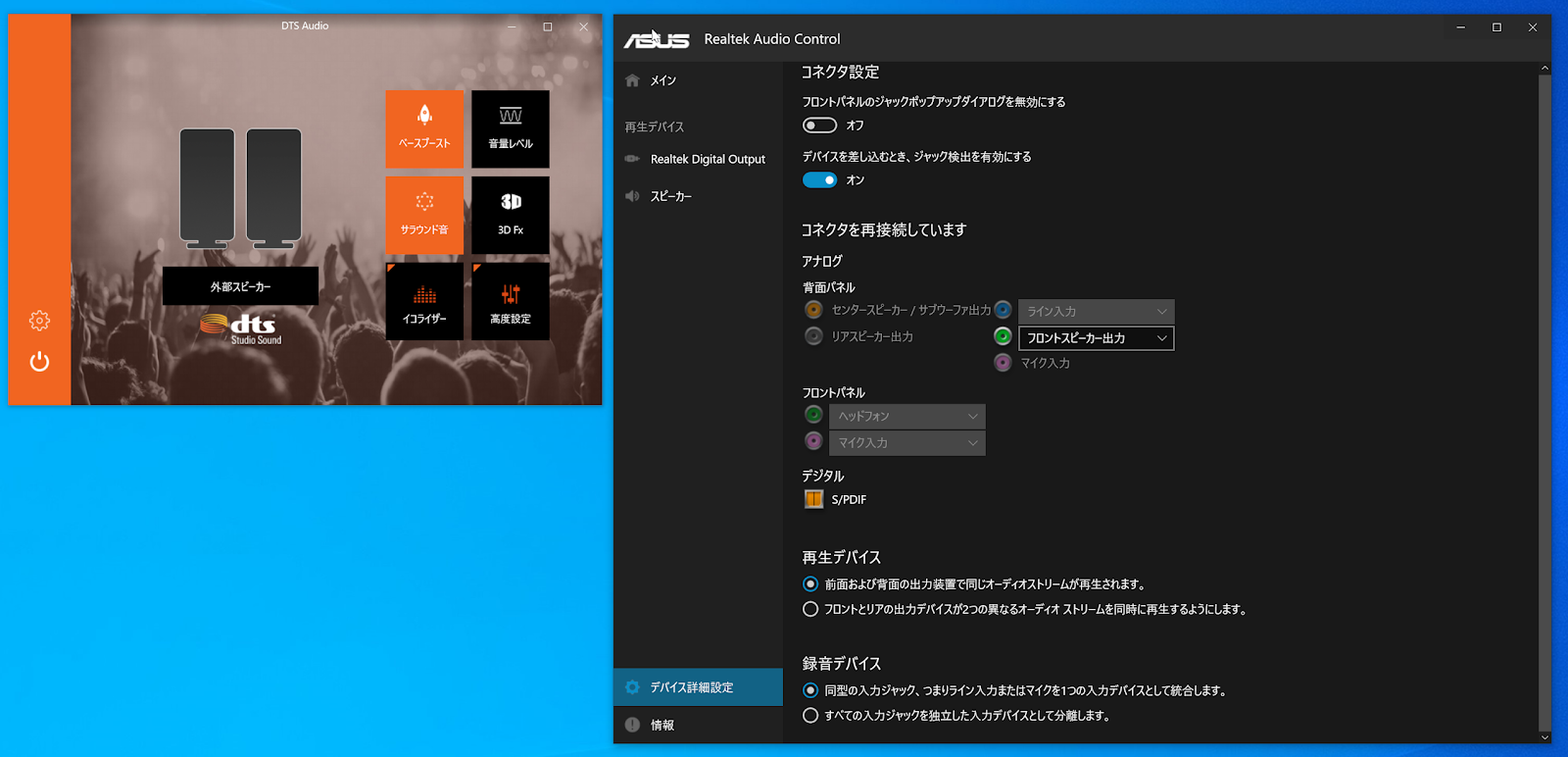1568x757 pixels.
Task: Click the S/PDIF digital connector icon
Action: [x=813, y=499]
